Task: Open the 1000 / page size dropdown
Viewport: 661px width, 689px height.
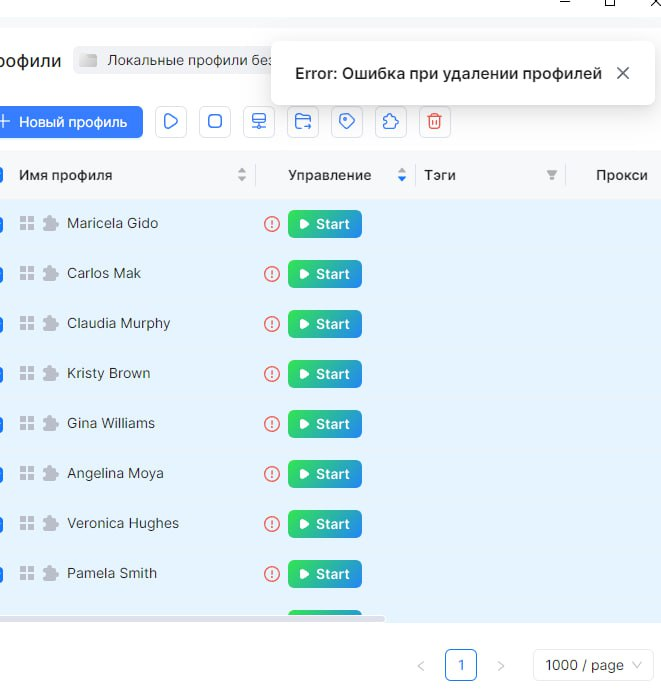Action: 593,665
